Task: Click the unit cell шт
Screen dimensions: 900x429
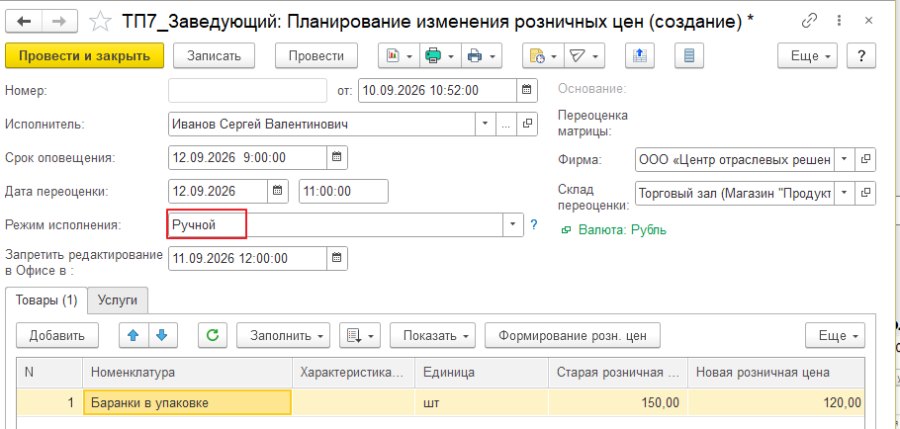Action: [482, 403]
